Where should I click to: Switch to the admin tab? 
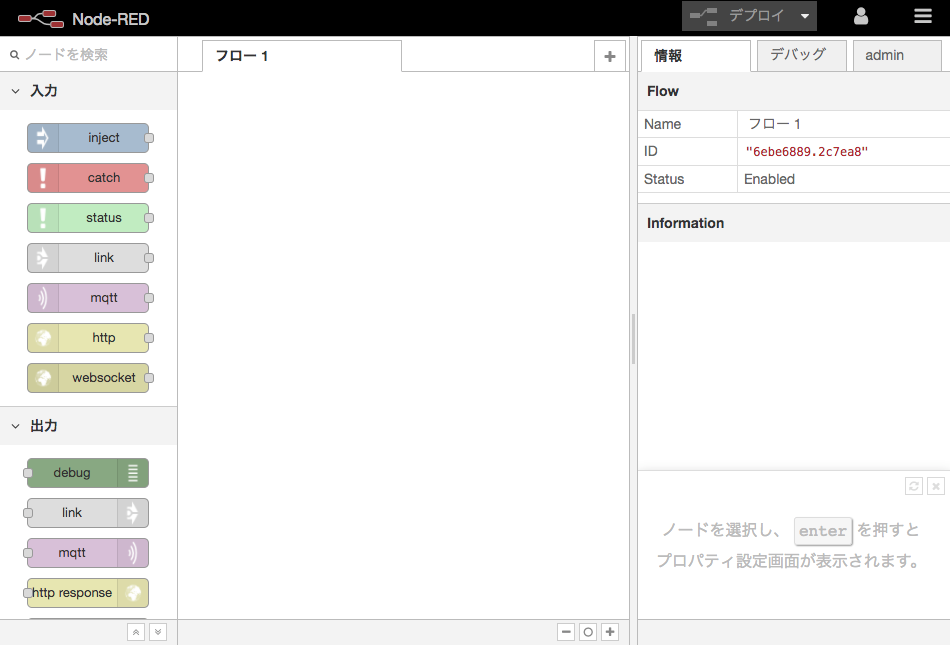point(897,55)
